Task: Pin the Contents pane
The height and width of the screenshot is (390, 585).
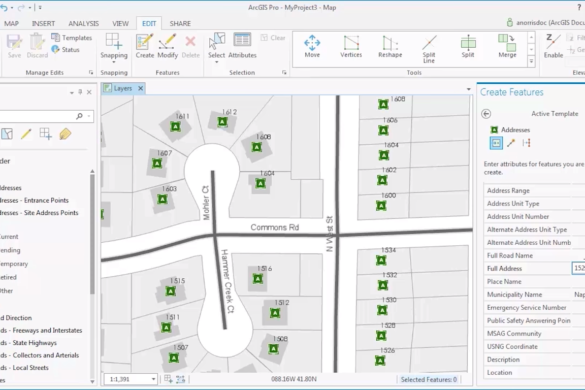Action: (x=80, y=92)
